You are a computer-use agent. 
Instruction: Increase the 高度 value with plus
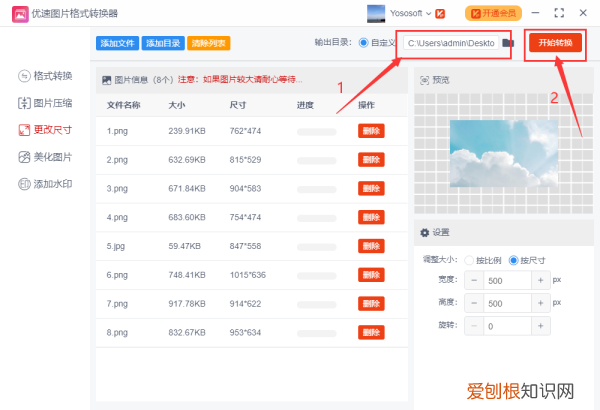tap(541, 303)
